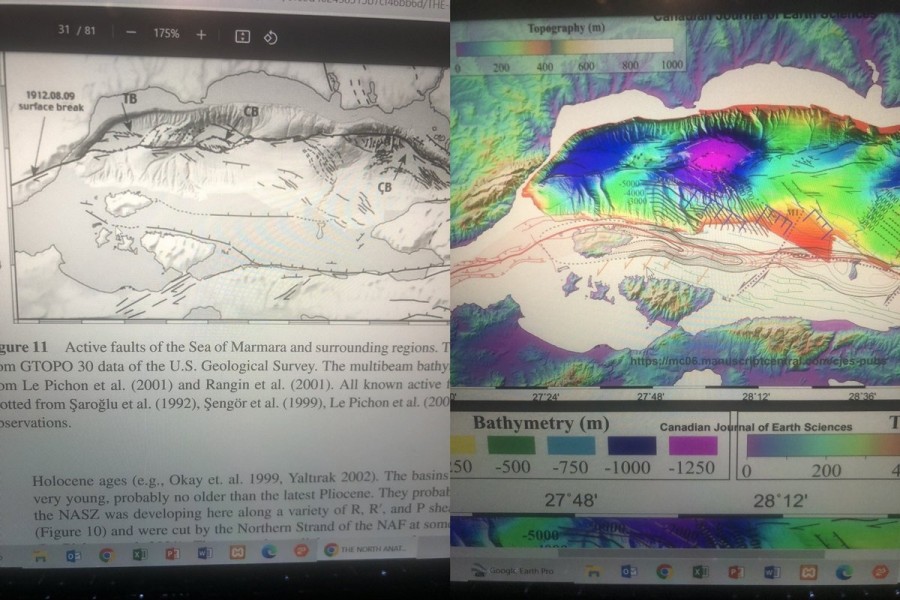Viewport: 900px width, 600px height.
Task: Click the magenta -1250 bathymetry legend swatch
Action: tap(693, 445)
